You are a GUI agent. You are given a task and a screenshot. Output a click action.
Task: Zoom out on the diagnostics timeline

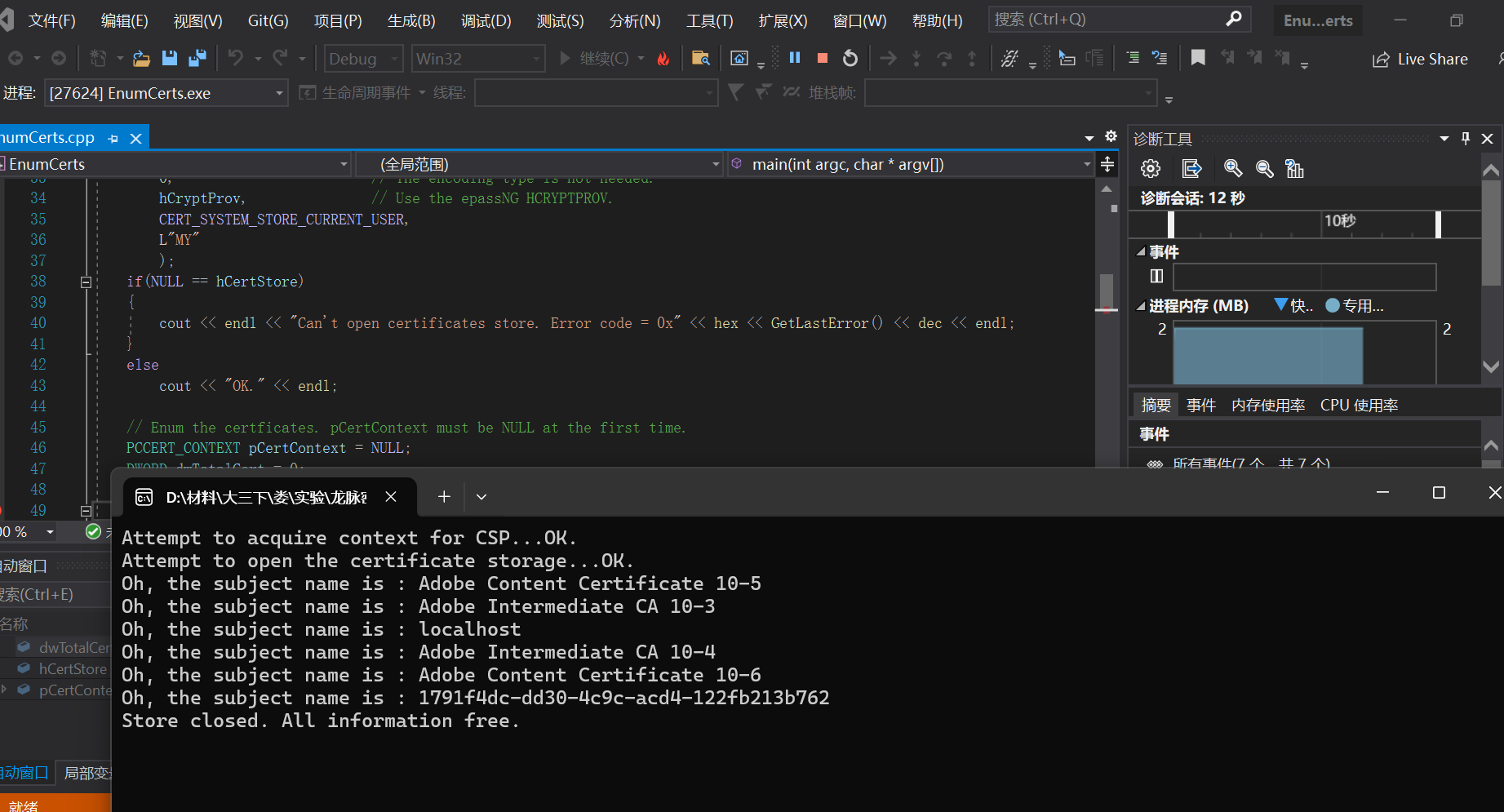(1264, 169)
